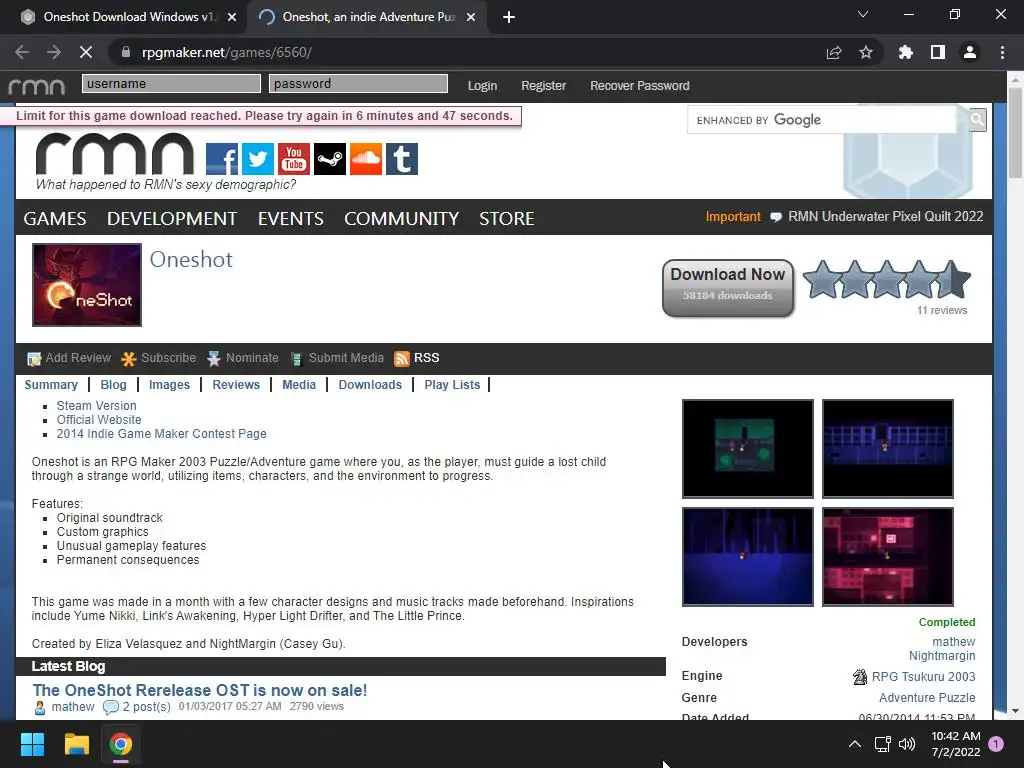Expand the tab search dropdown arrow

tap(863, 14)
